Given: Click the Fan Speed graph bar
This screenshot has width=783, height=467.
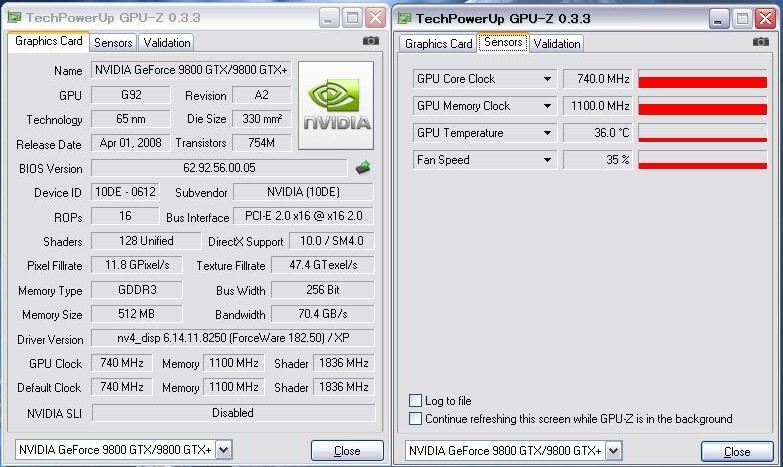Looking at the screenshot, I should click(x=703, y=160).
